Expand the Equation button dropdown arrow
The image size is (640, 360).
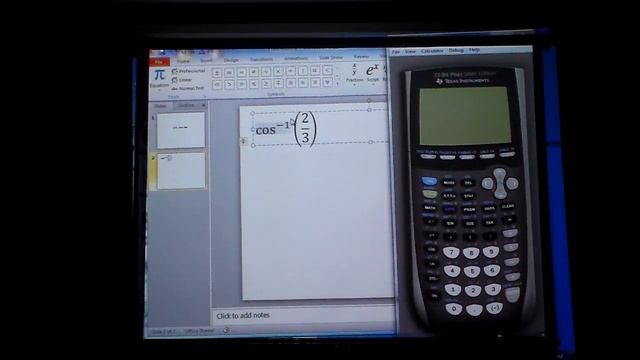(x=159, y=90)
